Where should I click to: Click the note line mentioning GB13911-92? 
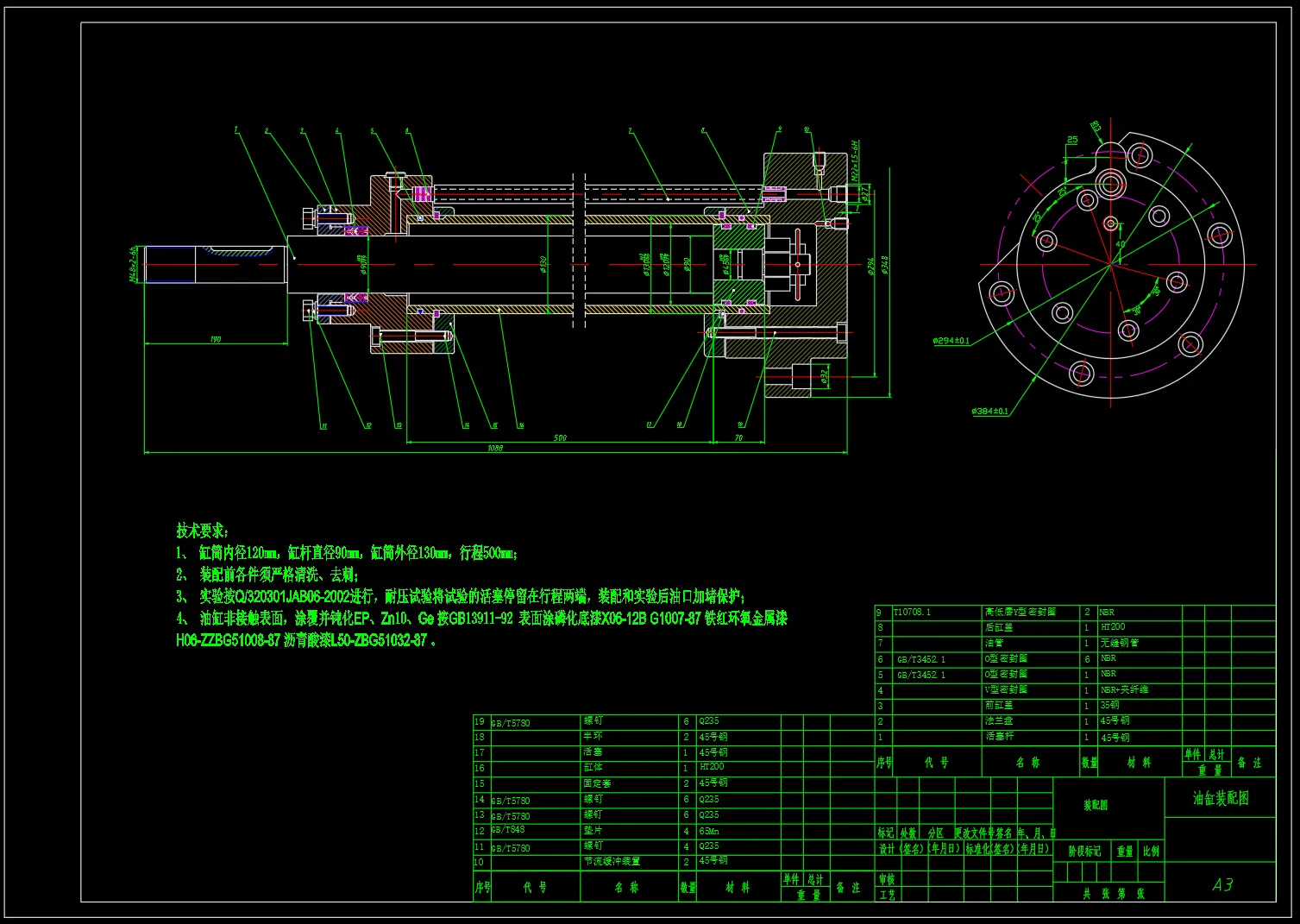(x=481, y=619)
